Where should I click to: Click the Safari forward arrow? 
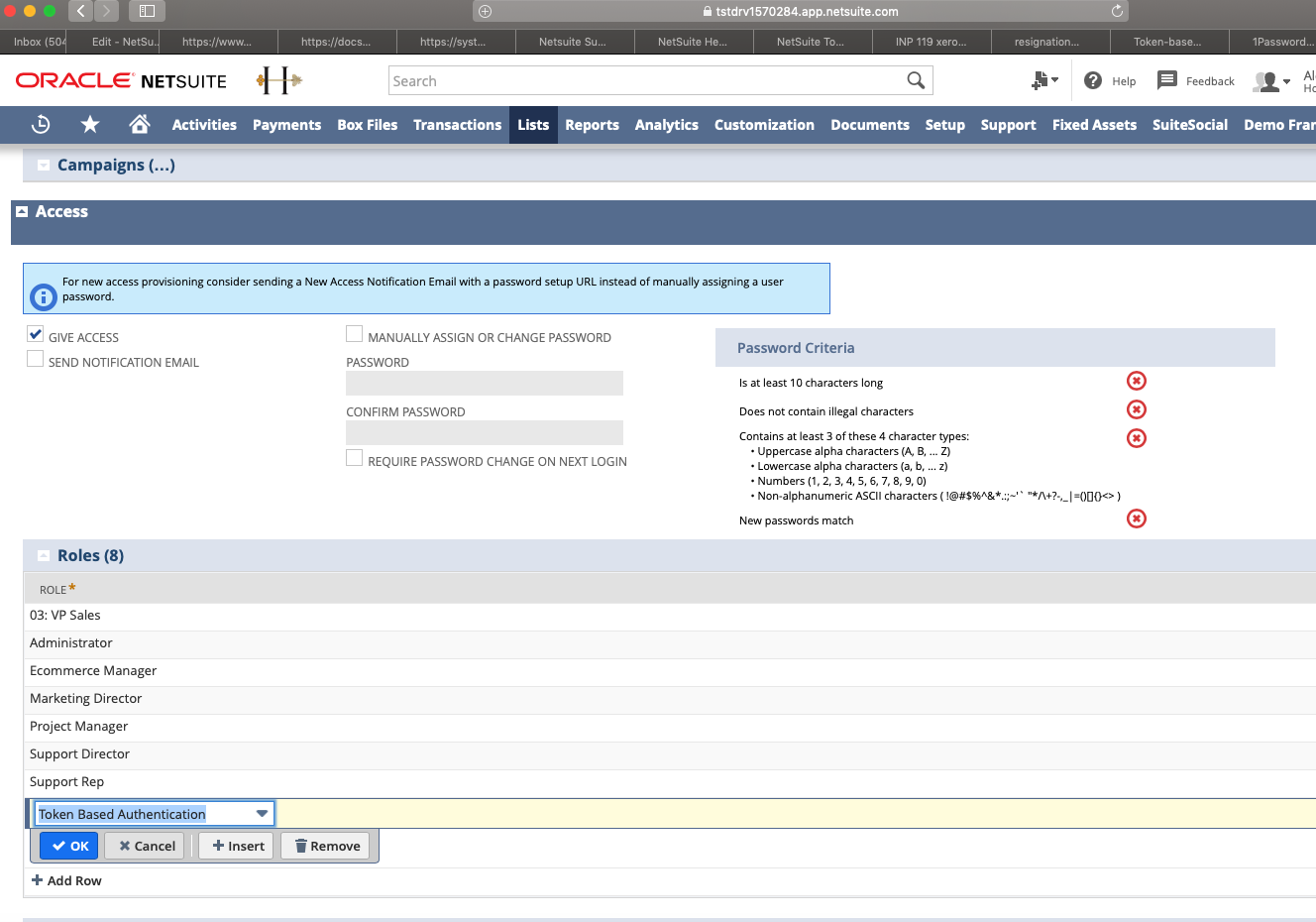106,11
